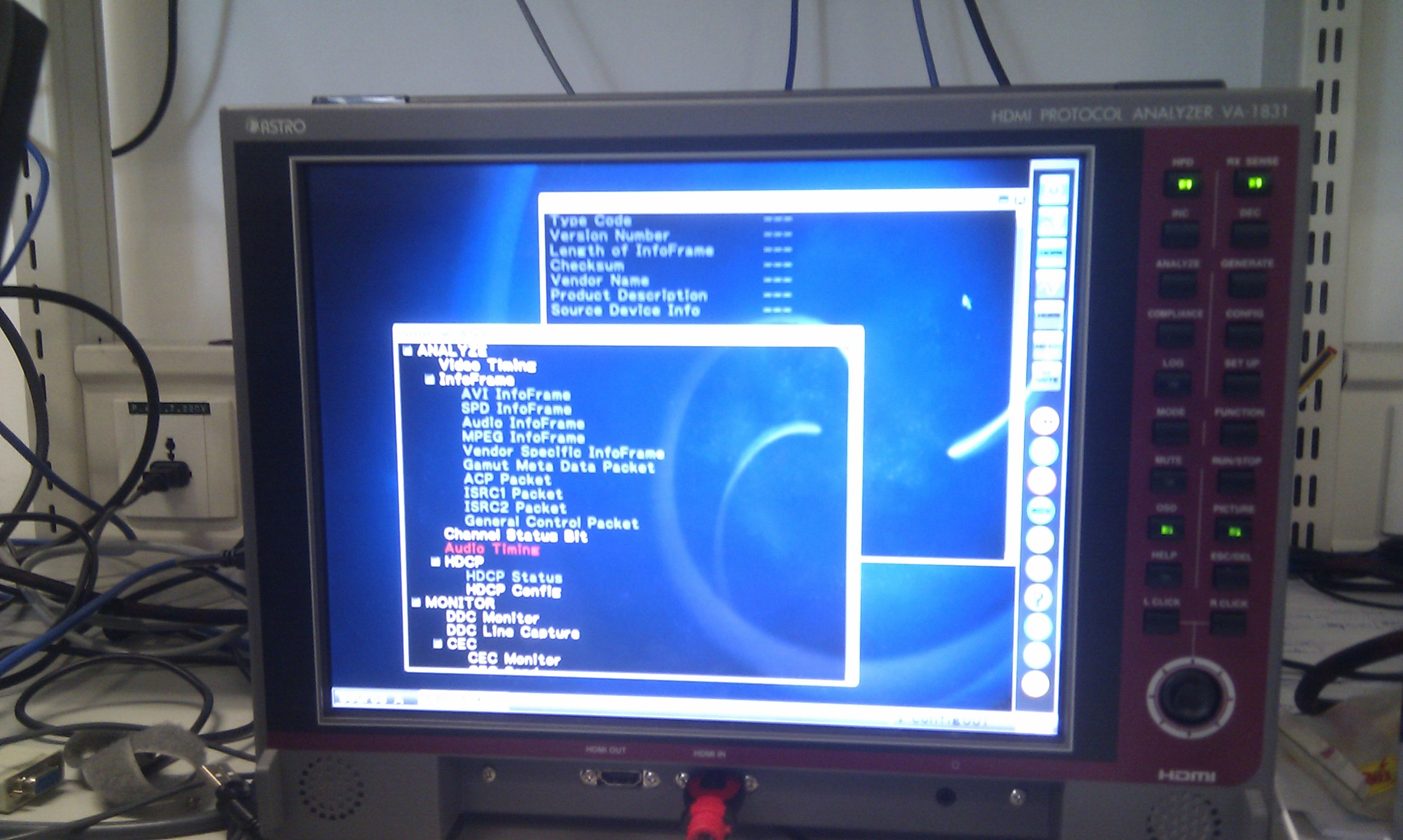Collapse the CEC tree branch

point(437,644)
